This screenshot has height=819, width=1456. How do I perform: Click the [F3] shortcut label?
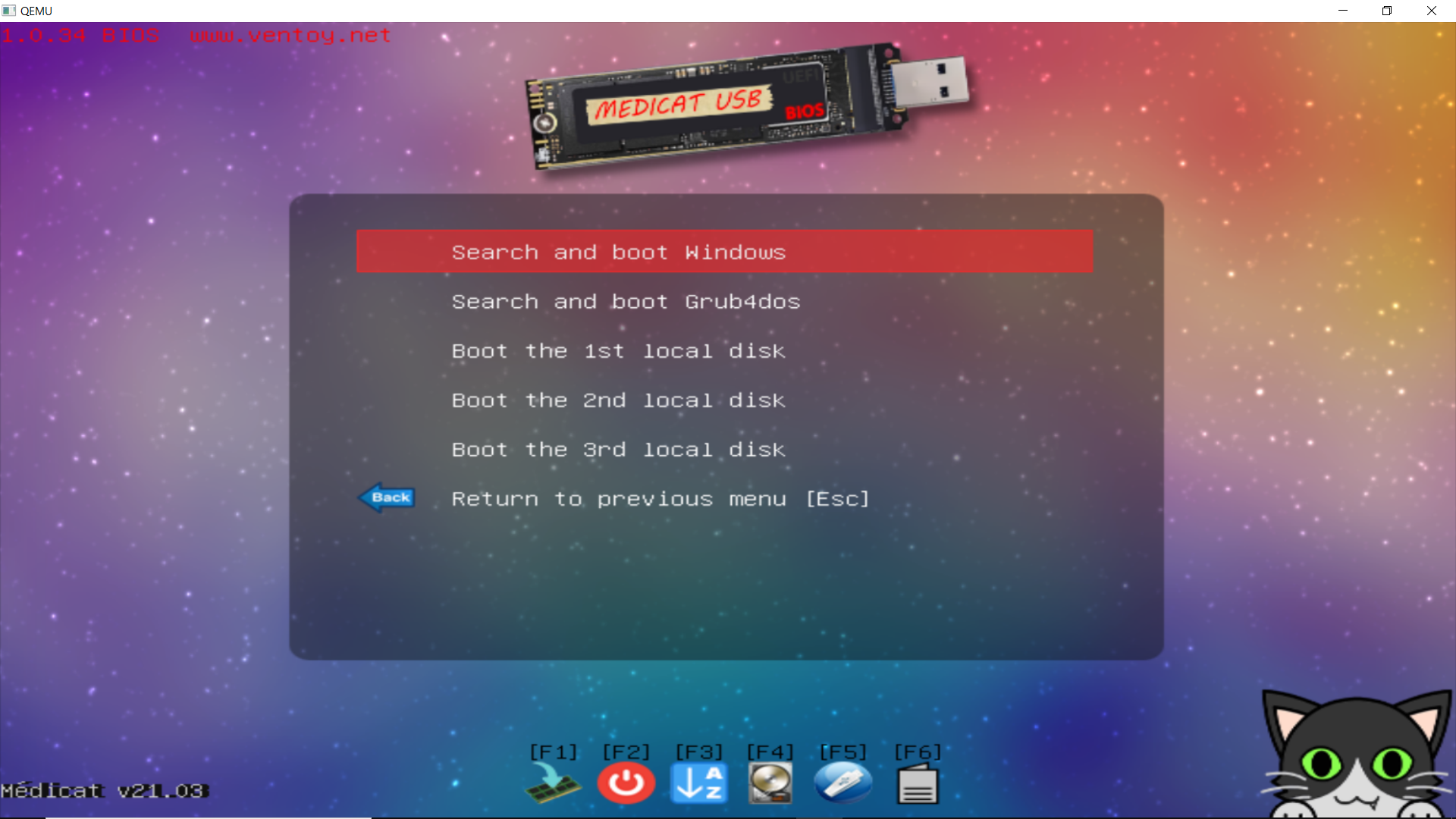[x=699, y=752]
